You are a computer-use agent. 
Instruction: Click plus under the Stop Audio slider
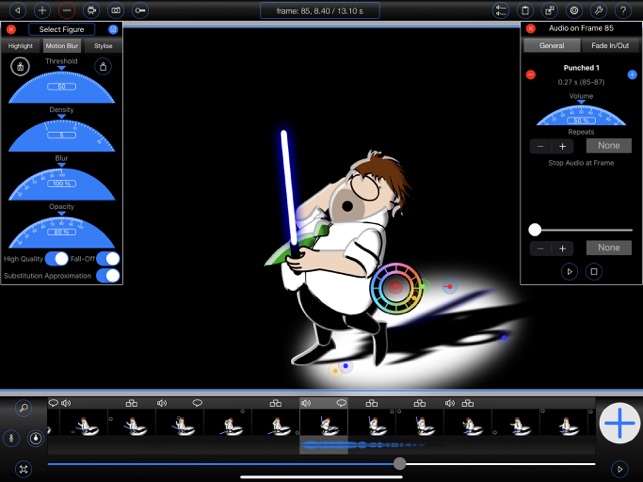563,249
